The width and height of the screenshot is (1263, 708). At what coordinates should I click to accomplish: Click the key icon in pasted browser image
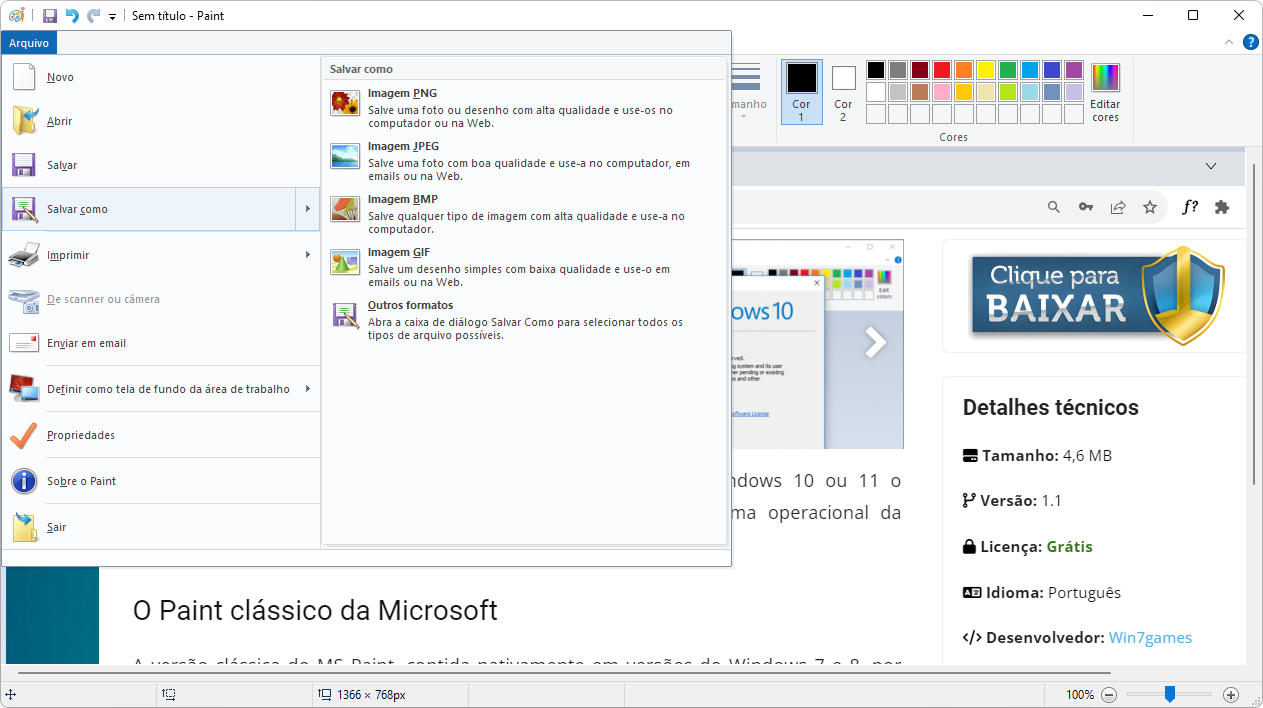point(1086,207)
